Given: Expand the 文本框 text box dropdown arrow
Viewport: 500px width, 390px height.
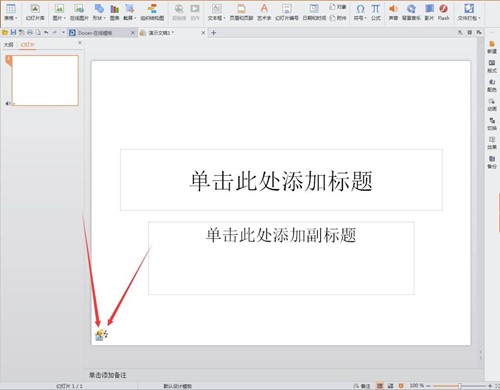Looking at the screenshot, I should (225, 18).
